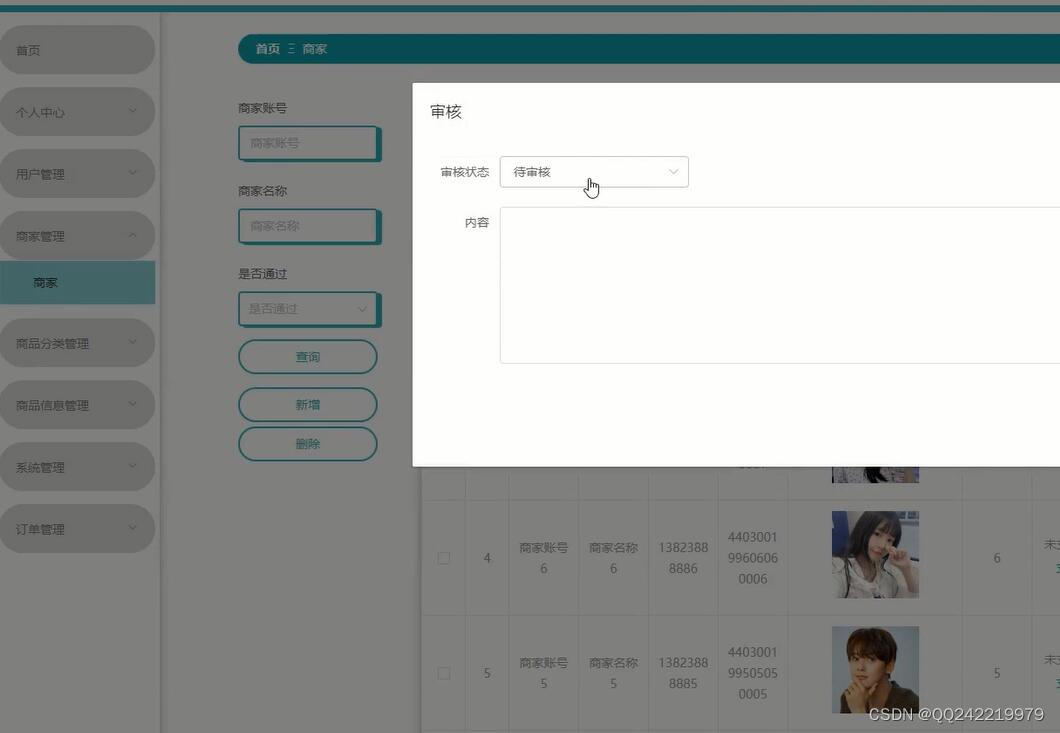Expand the 商品信息管理 sidebar menu
Viewport: 1060px width, 733px height.
click(x=78, y=404)
